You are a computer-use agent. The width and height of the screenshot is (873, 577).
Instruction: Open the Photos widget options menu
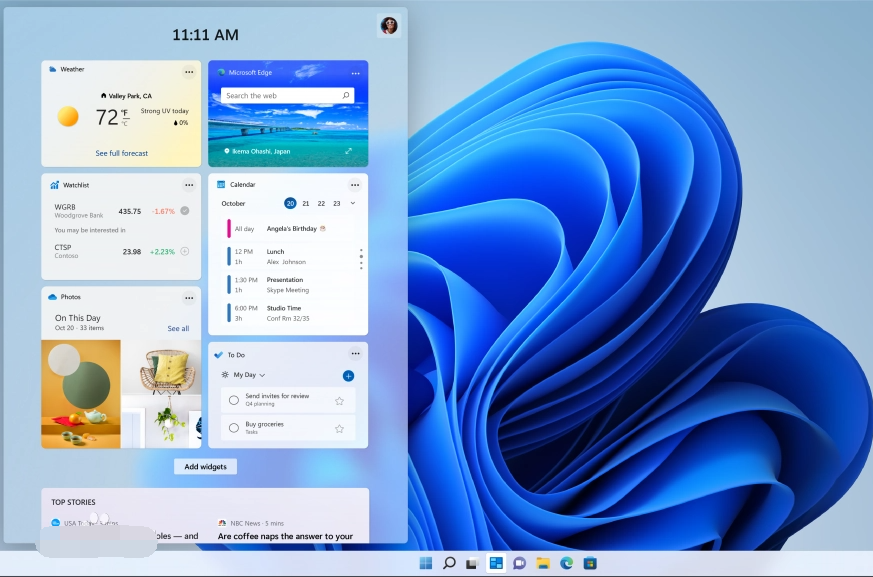[189, 297]
